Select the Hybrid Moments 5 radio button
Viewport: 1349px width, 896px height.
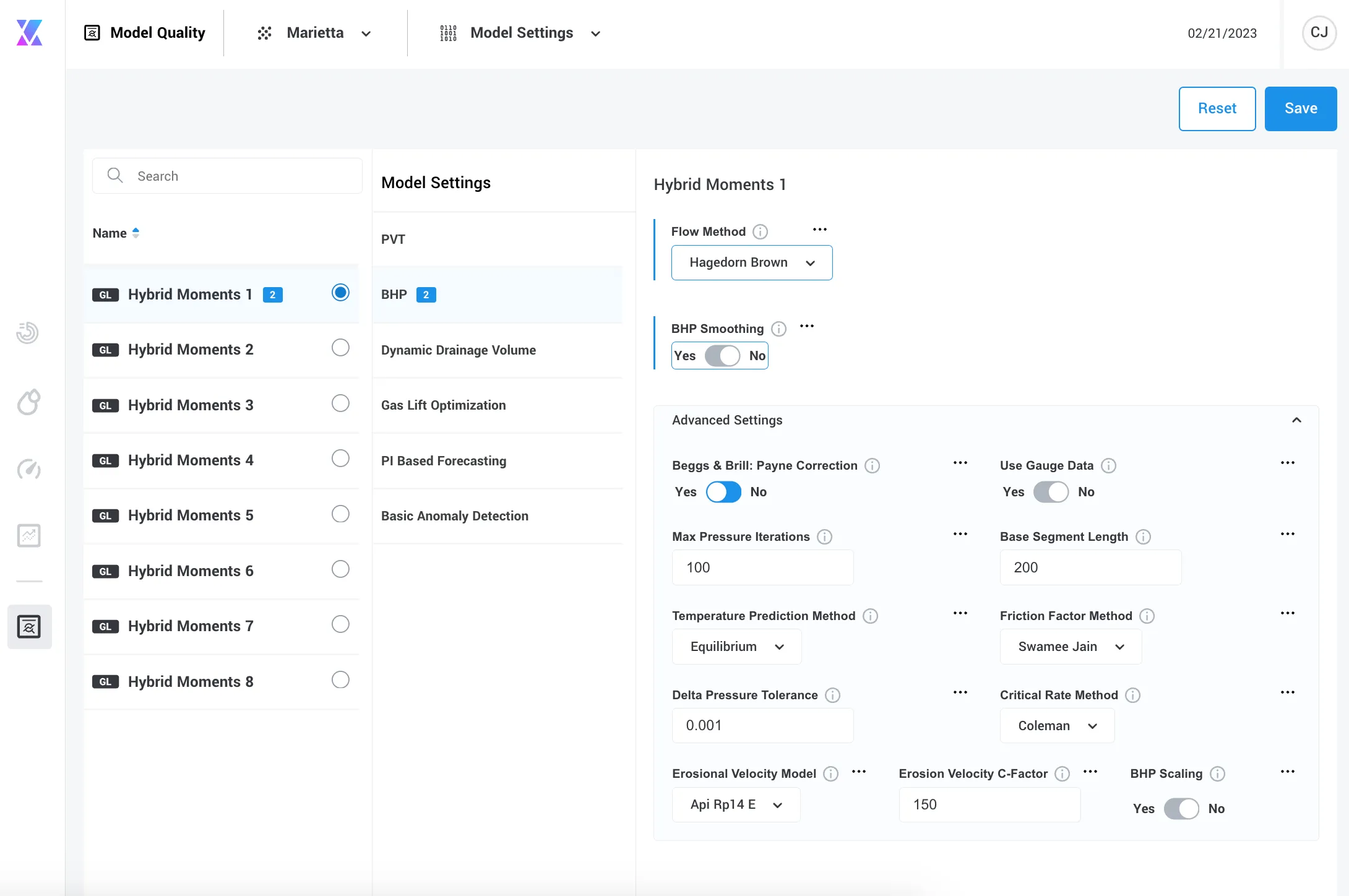coord(340,514)
